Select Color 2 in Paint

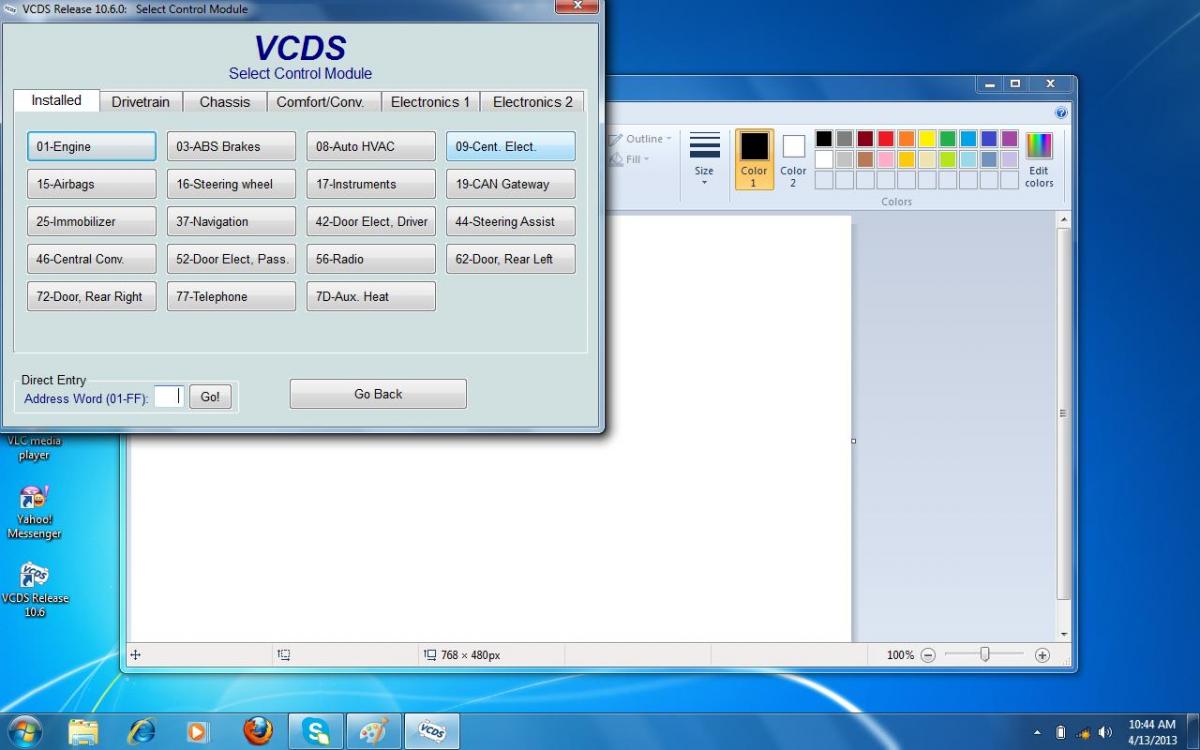click(x=793, y=159)
